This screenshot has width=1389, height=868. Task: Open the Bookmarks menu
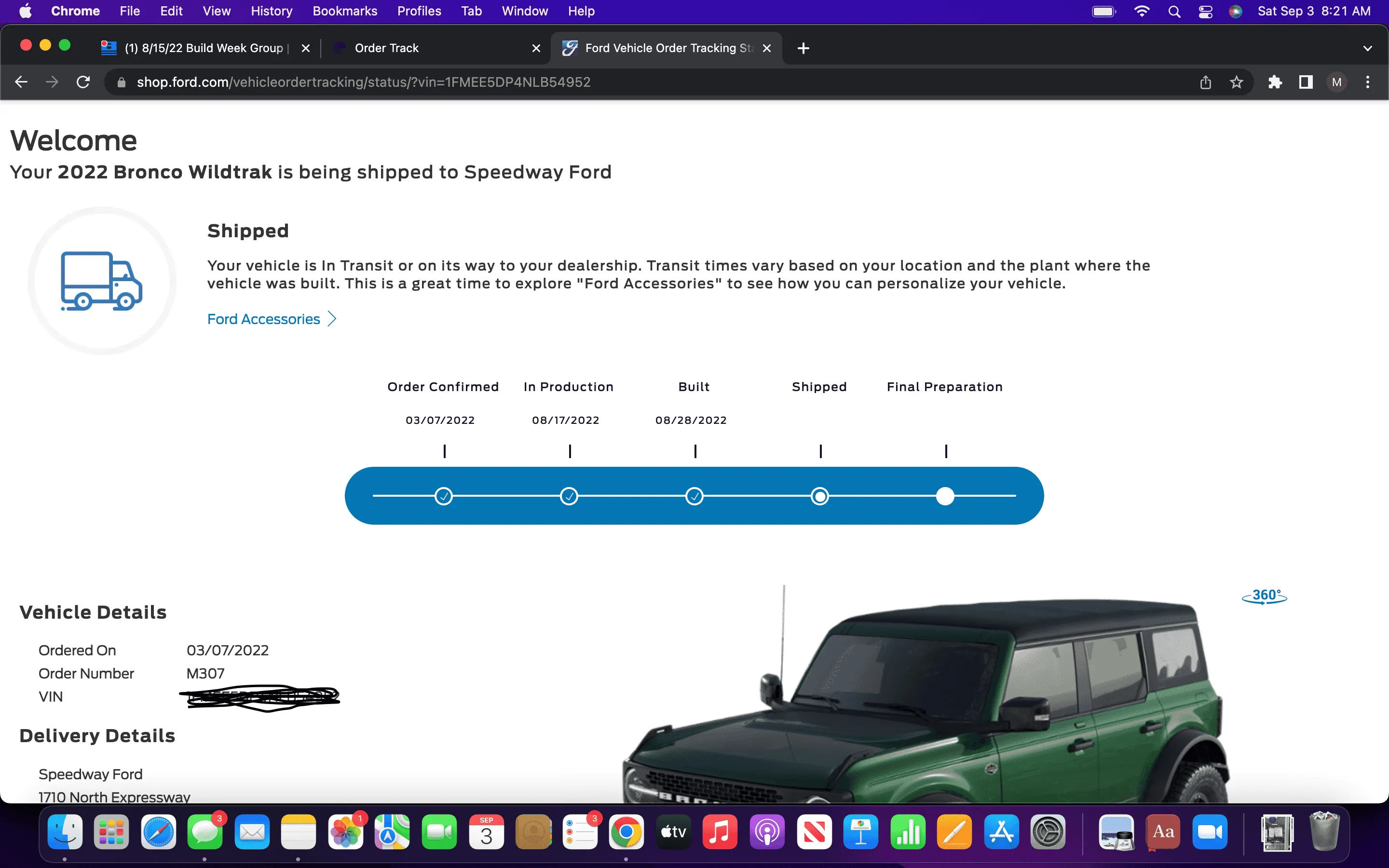[345, 11]
